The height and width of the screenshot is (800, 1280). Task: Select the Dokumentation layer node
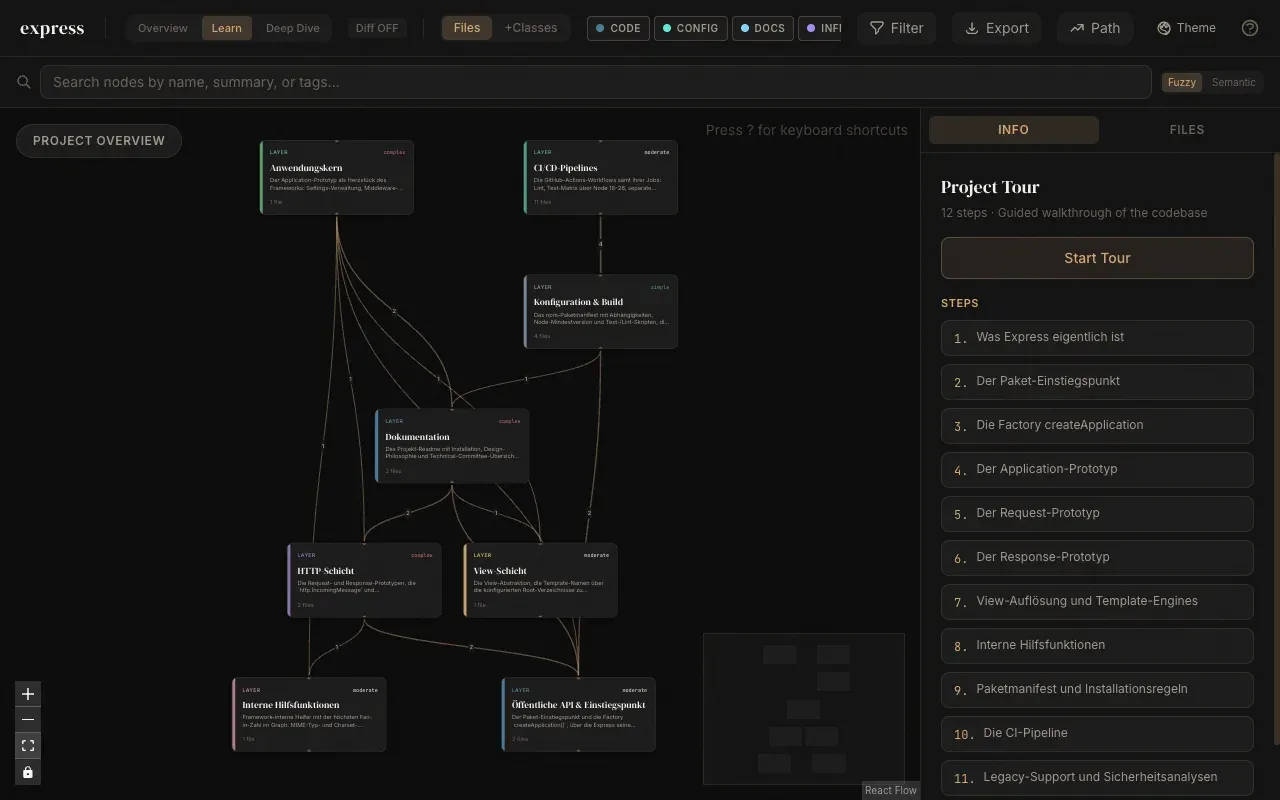click(x=452, y=446)
